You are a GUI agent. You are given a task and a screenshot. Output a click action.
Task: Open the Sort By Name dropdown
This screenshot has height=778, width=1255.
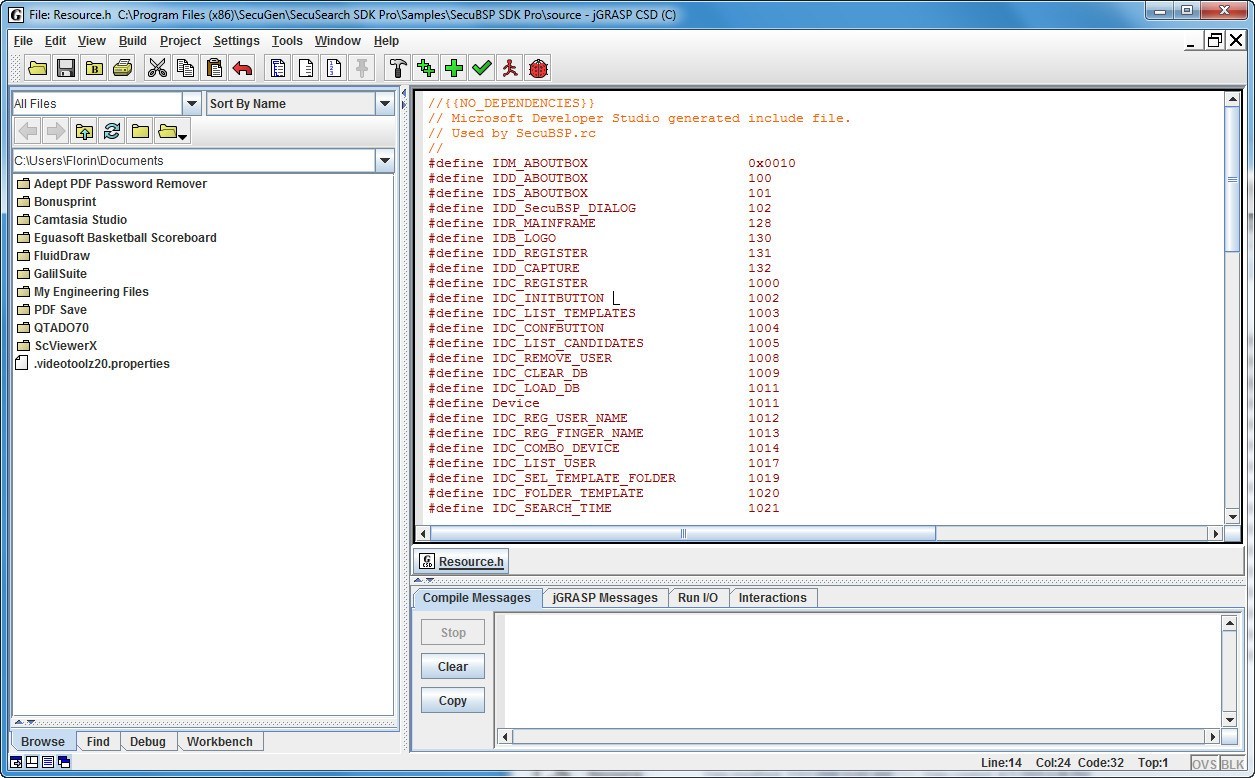(x=384, y=102)
